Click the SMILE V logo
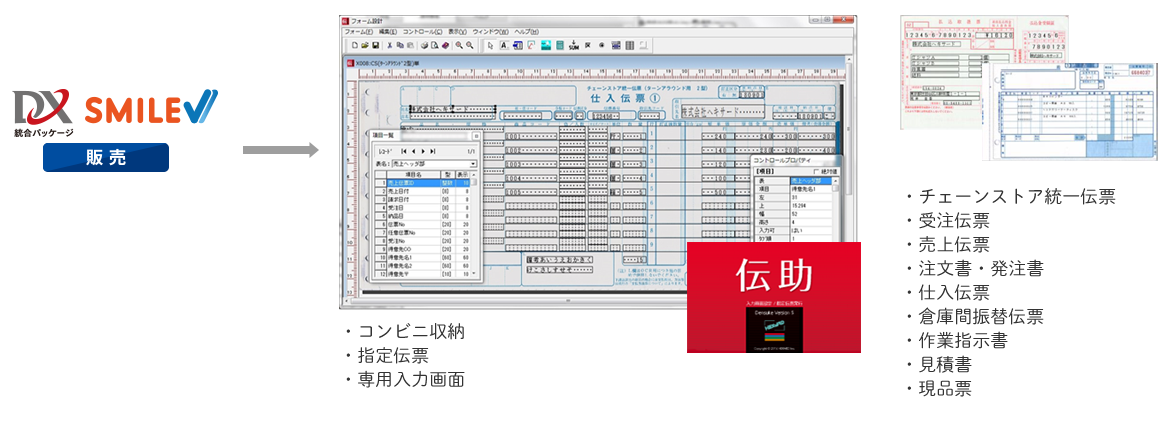This screenshot has width=1172, height=424. [151, 106]
